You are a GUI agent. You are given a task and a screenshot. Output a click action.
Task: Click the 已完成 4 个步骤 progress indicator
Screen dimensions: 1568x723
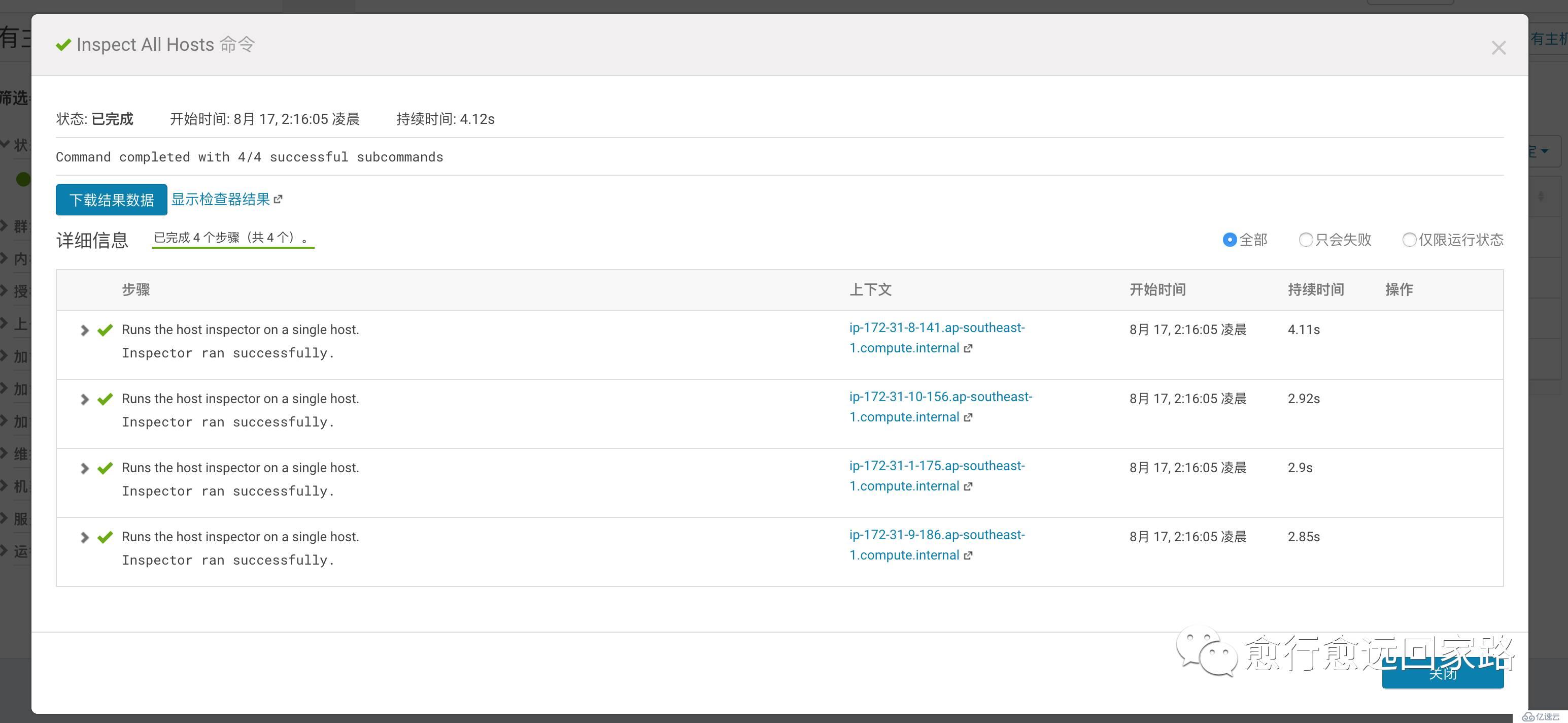tap(233, 238)
